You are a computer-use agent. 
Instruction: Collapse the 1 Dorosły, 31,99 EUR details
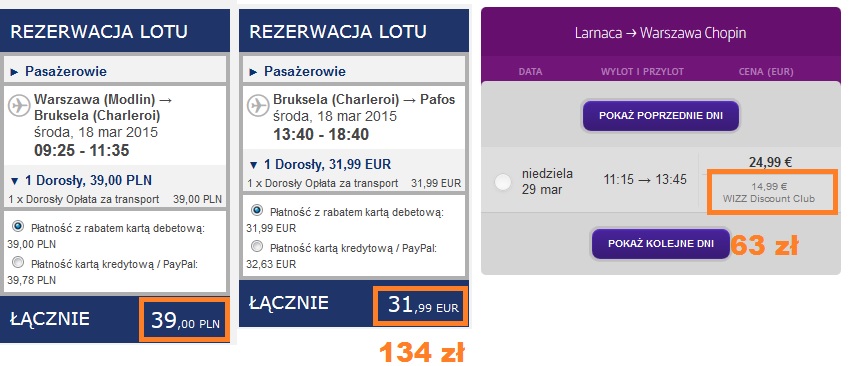[320, 164]
